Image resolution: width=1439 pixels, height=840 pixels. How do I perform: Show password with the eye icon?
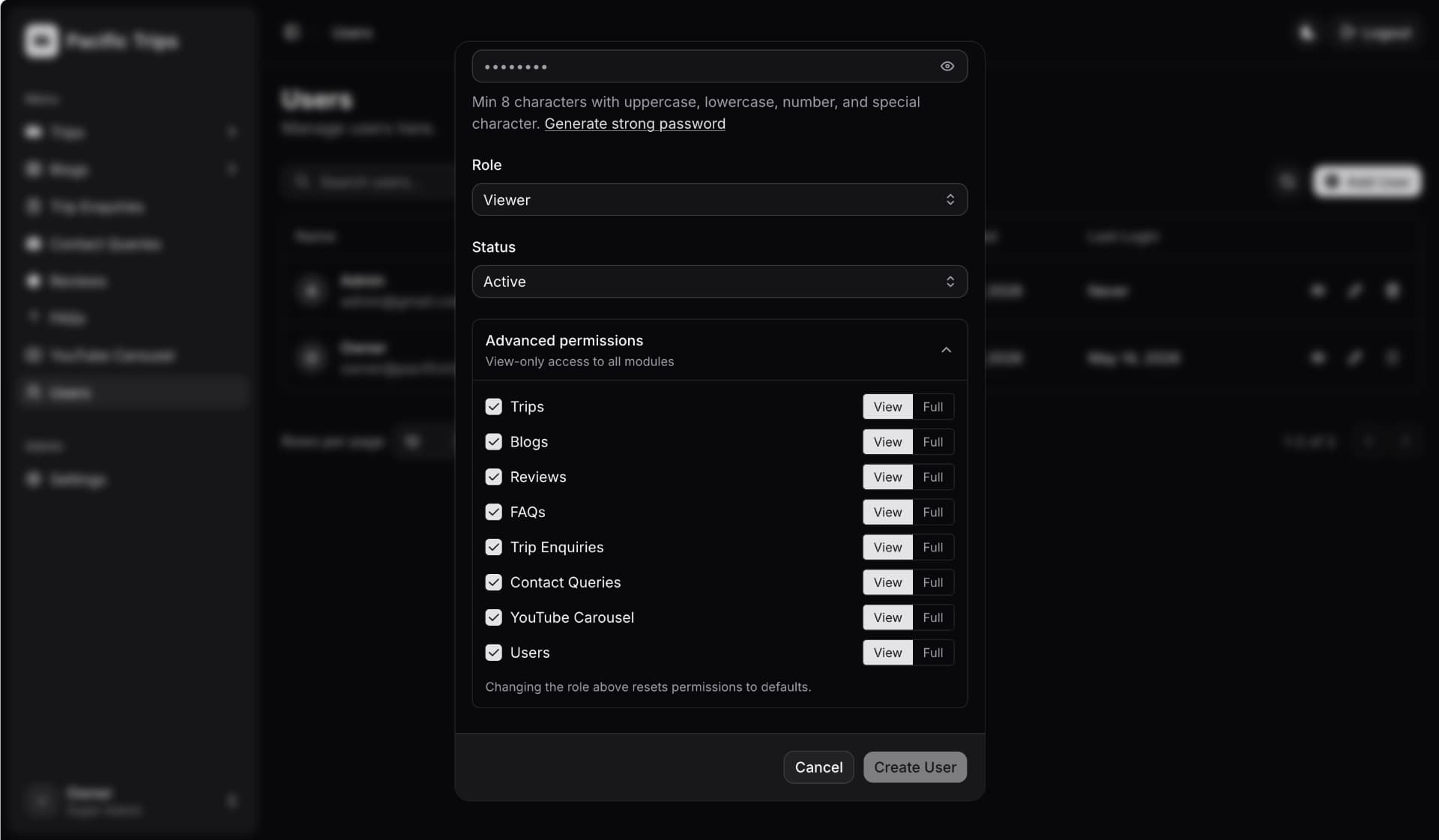pos(947,66)
